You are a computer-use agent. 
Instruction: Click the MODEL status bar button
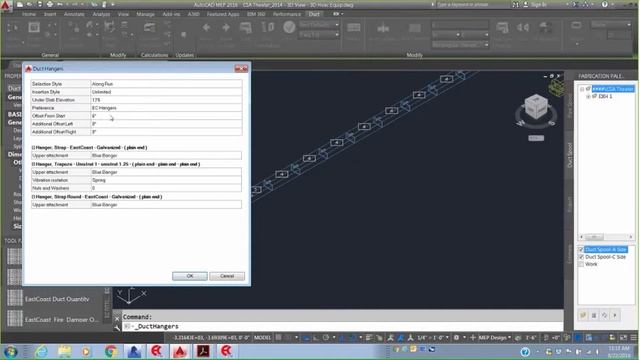click(x=262, y=338)
